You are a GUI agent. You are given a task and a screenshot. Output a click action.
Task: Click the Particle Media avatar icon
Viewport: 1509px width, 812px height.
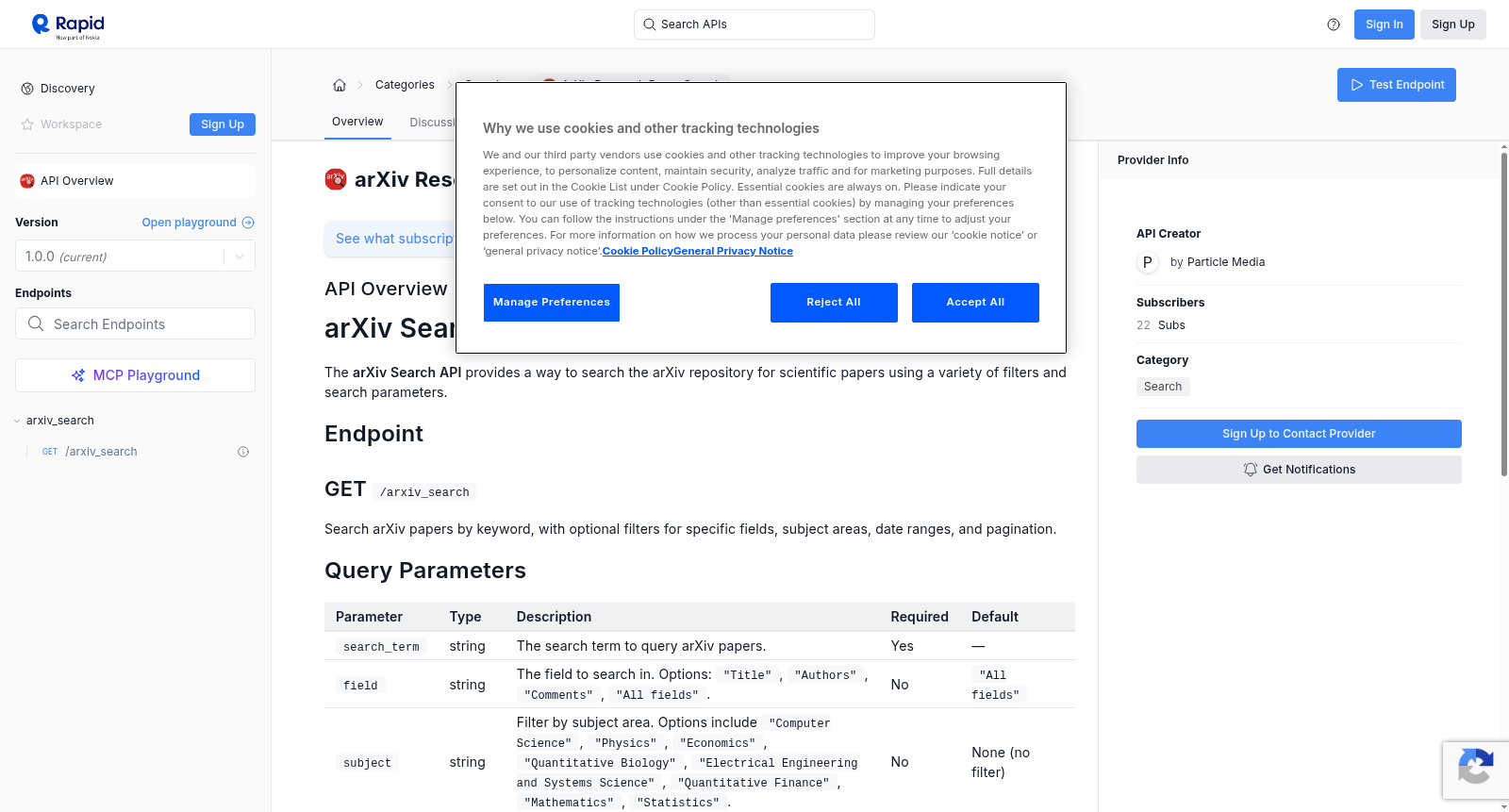[x=1148, y=262]
